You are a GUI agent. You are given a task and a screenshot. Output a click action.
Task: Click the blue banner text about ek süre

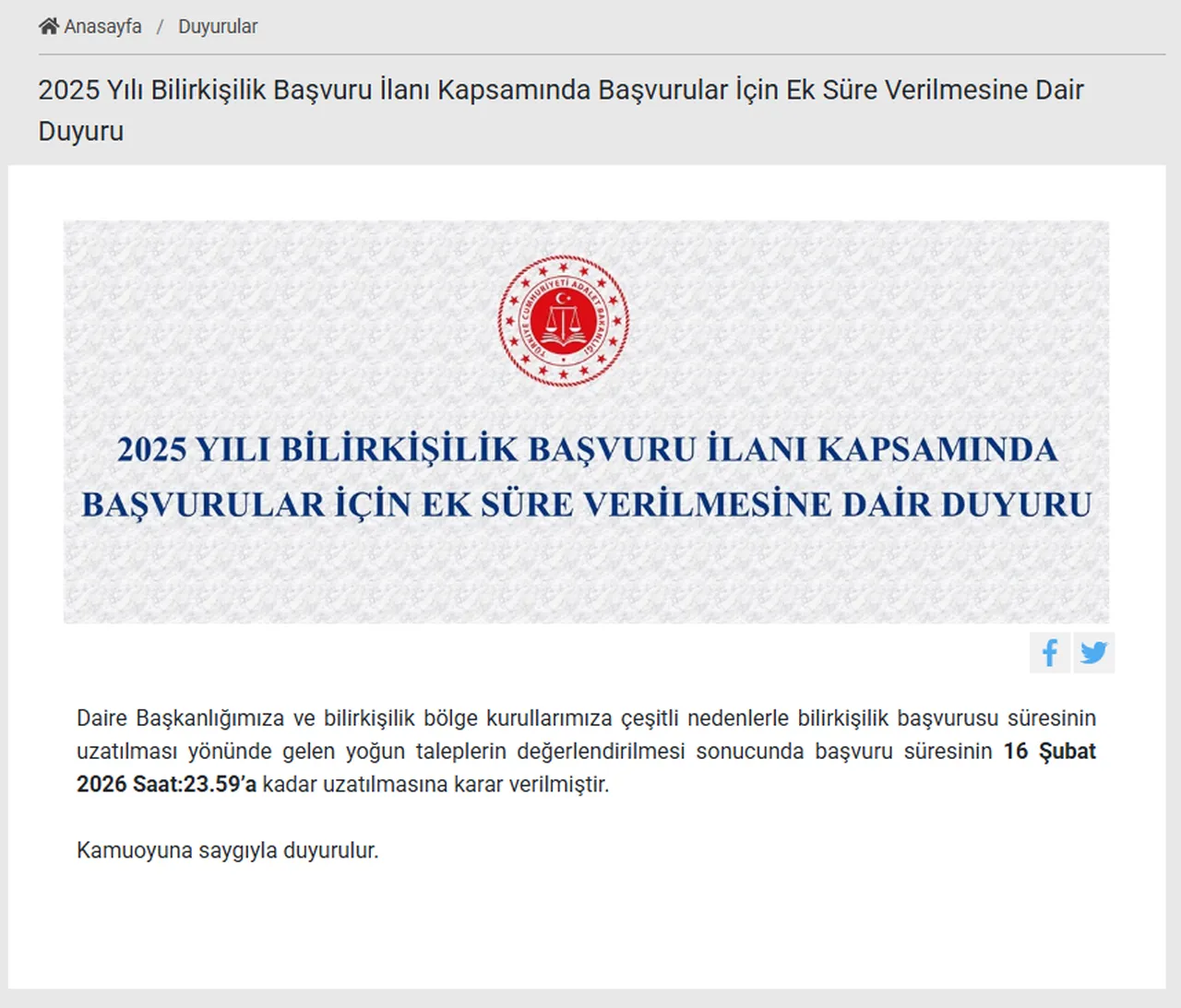587,478
